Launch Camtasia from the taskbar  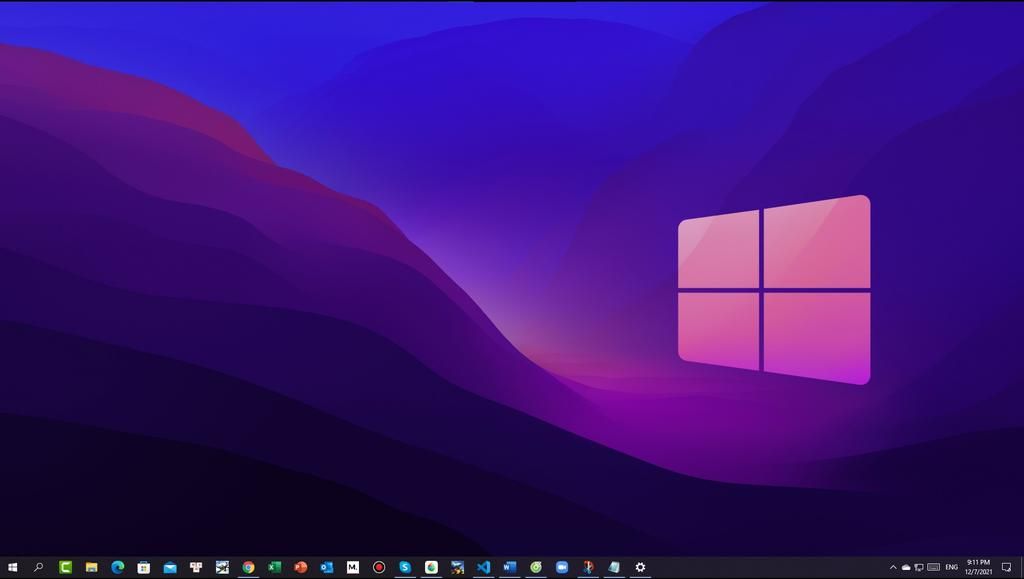tap(65, 567)
